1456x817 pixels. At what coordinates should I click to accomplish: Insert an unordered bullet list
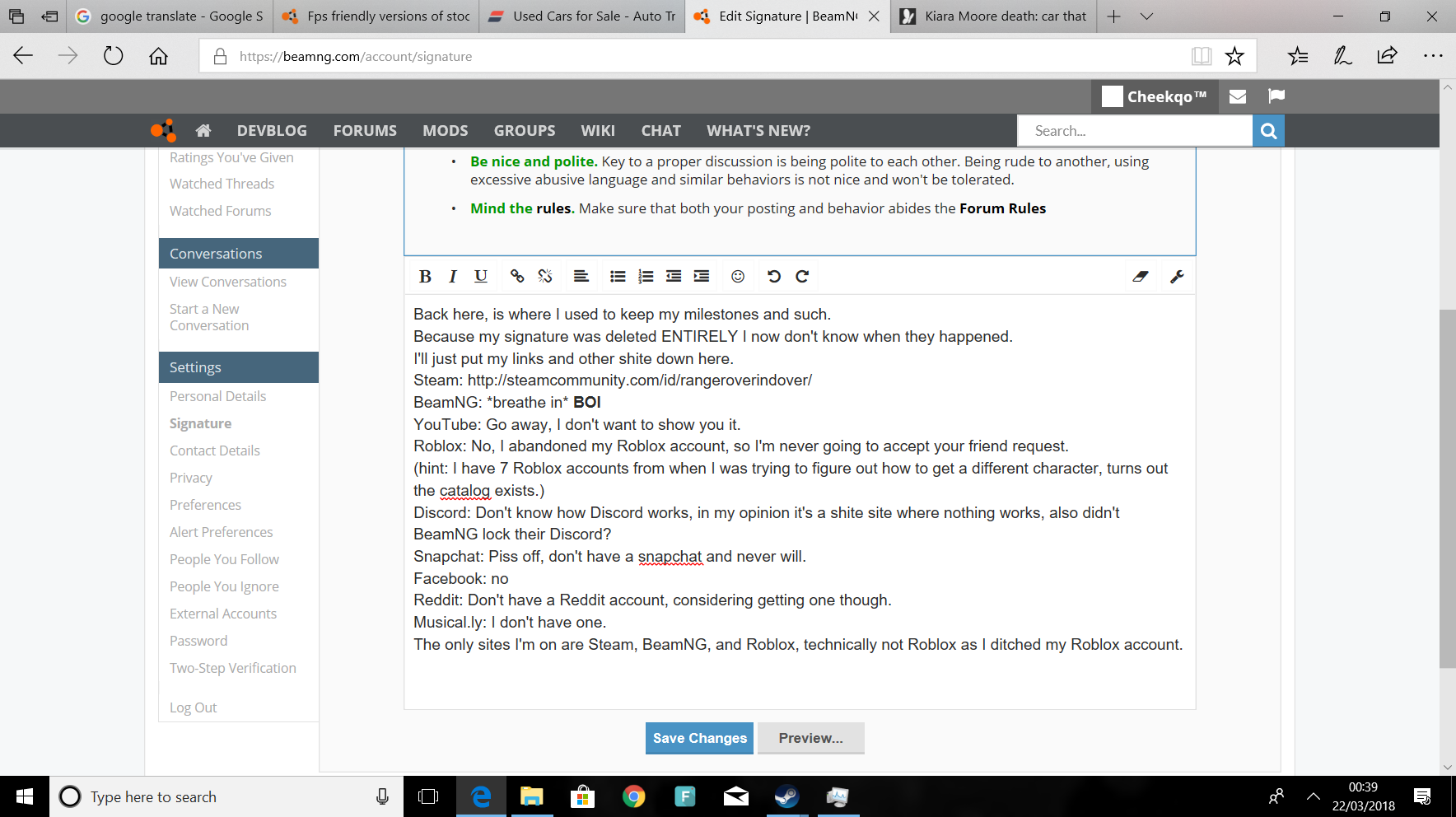point(618,277)
